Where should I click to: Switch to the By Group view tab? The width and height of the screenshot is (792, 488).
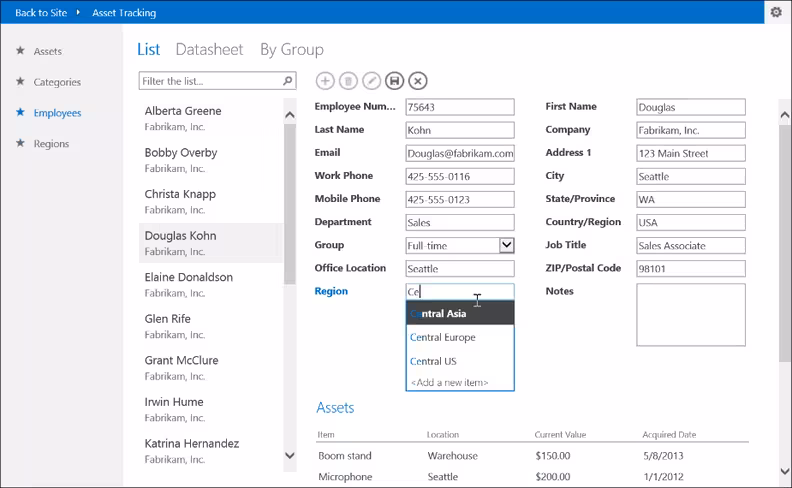pos(292,50)
